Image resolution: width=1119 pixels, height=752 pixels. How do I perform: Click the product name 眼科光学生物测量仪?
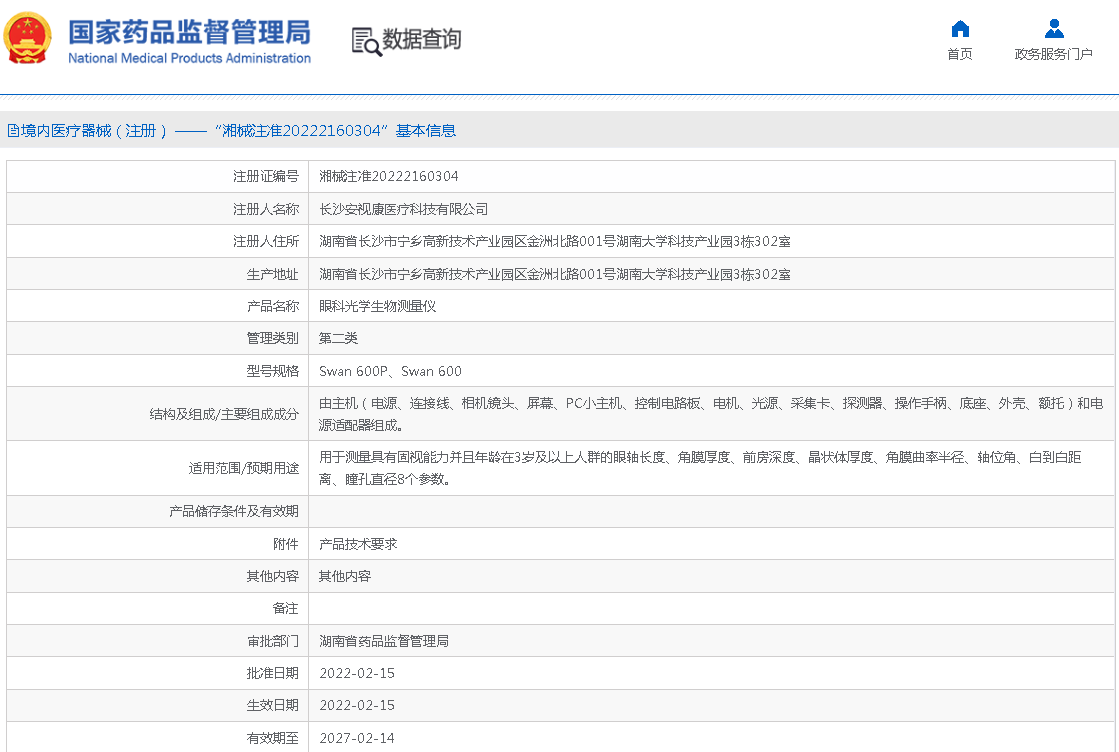pos(377,306)
